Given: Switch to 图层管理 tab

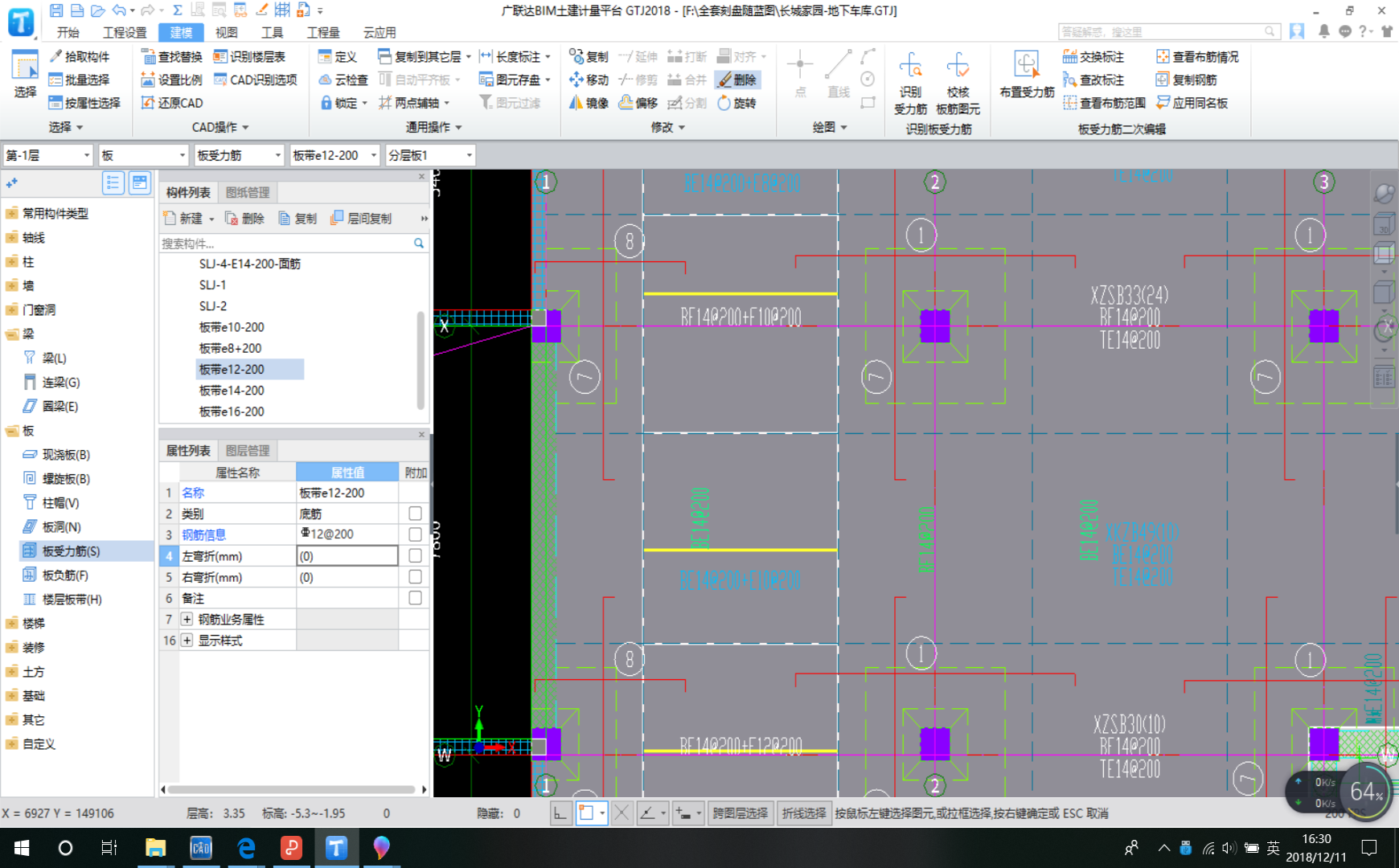Looking at the screenshot, I should (x=248, y=451).
